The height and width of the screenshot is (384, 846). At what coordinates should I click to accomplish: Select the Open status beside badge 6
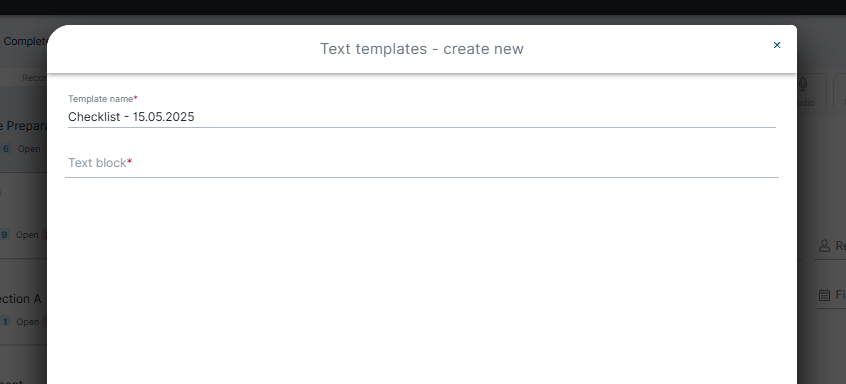29,149
